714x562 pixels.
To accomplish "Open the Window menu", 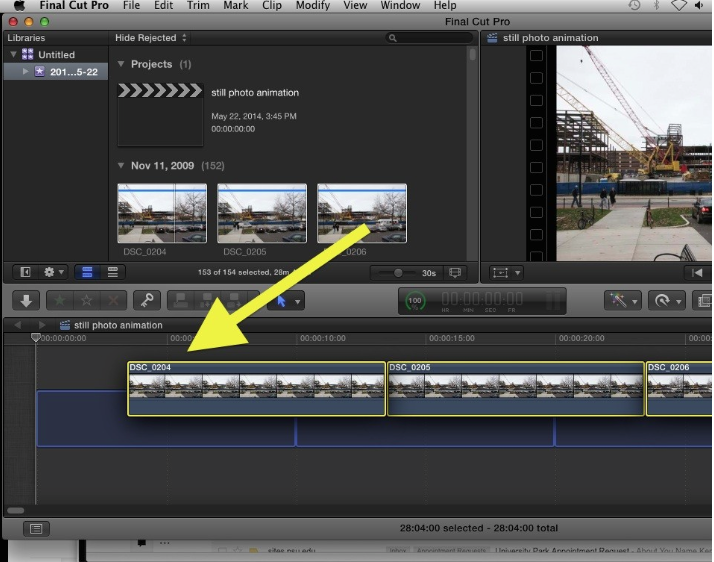I will click(x=400, y=5).
